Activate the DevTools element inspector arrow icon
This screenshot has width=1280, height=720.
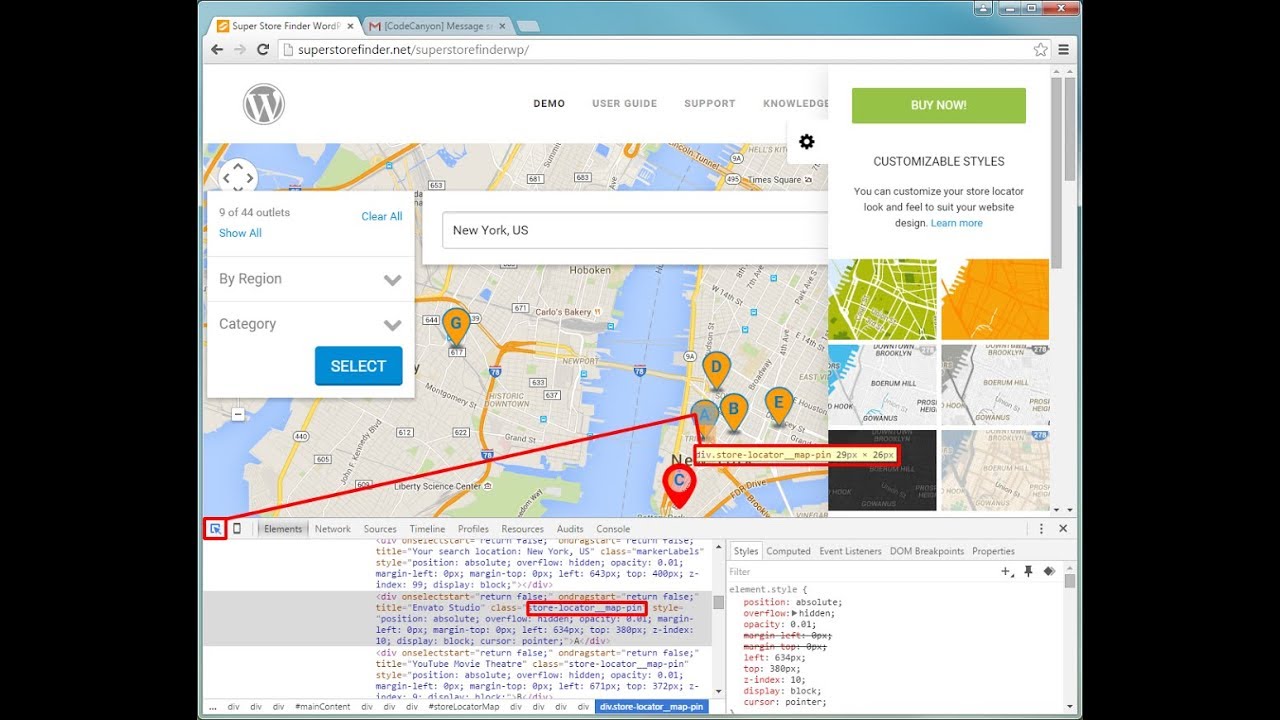[x=215, y=529]
